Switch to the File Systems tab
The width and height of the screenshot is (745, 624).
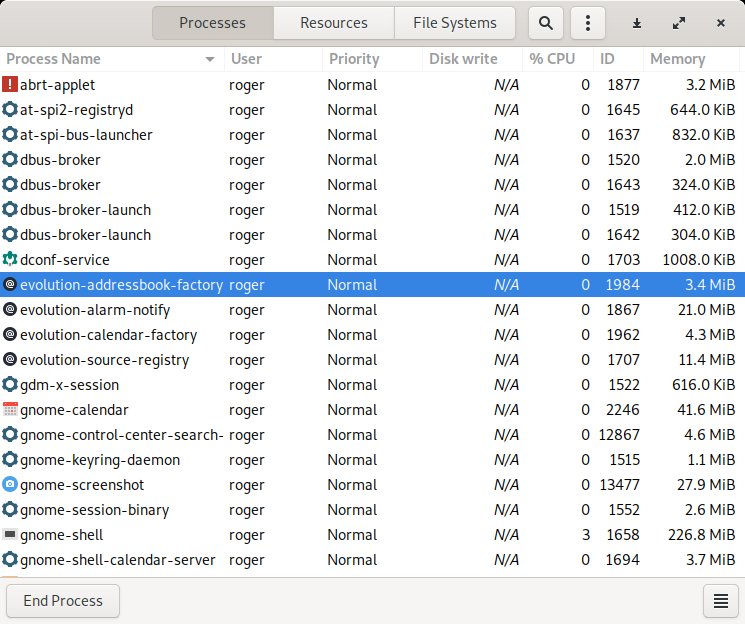pyautogui.click(x=455, y=23)
